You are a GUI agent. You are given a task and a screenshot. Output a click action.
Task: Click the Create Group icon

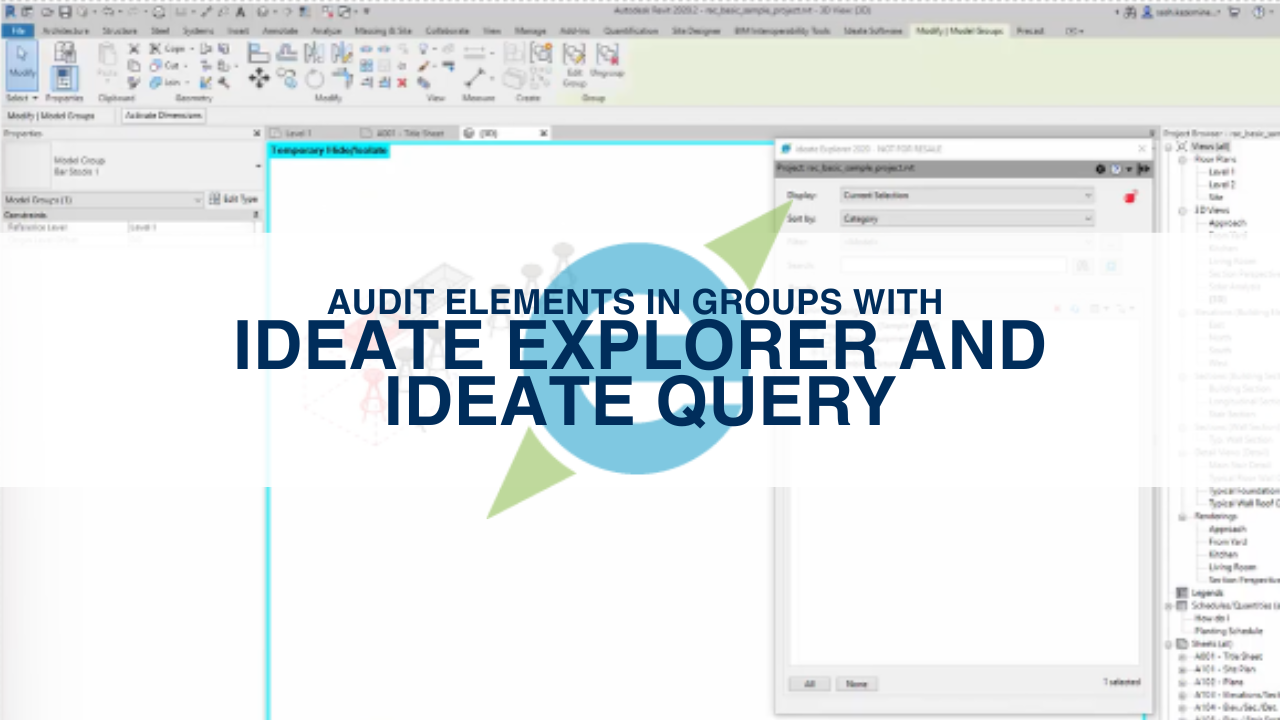click(540, 52)
